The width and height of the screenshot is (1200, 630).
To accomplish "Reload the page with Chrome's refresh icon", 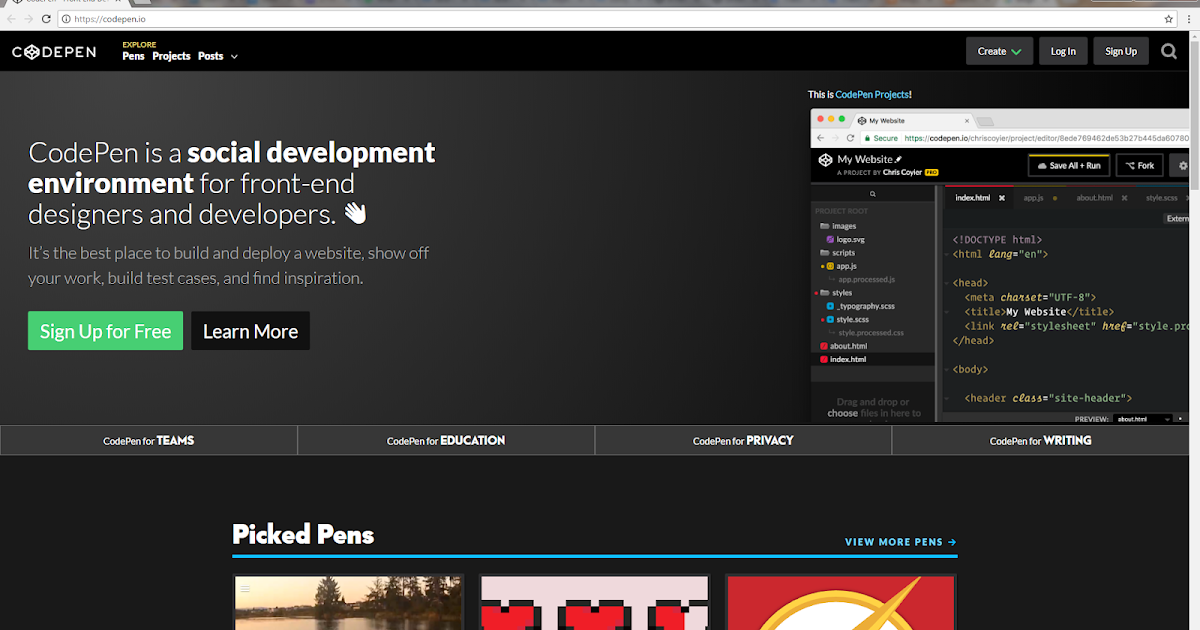I will (x=46, y=19).
